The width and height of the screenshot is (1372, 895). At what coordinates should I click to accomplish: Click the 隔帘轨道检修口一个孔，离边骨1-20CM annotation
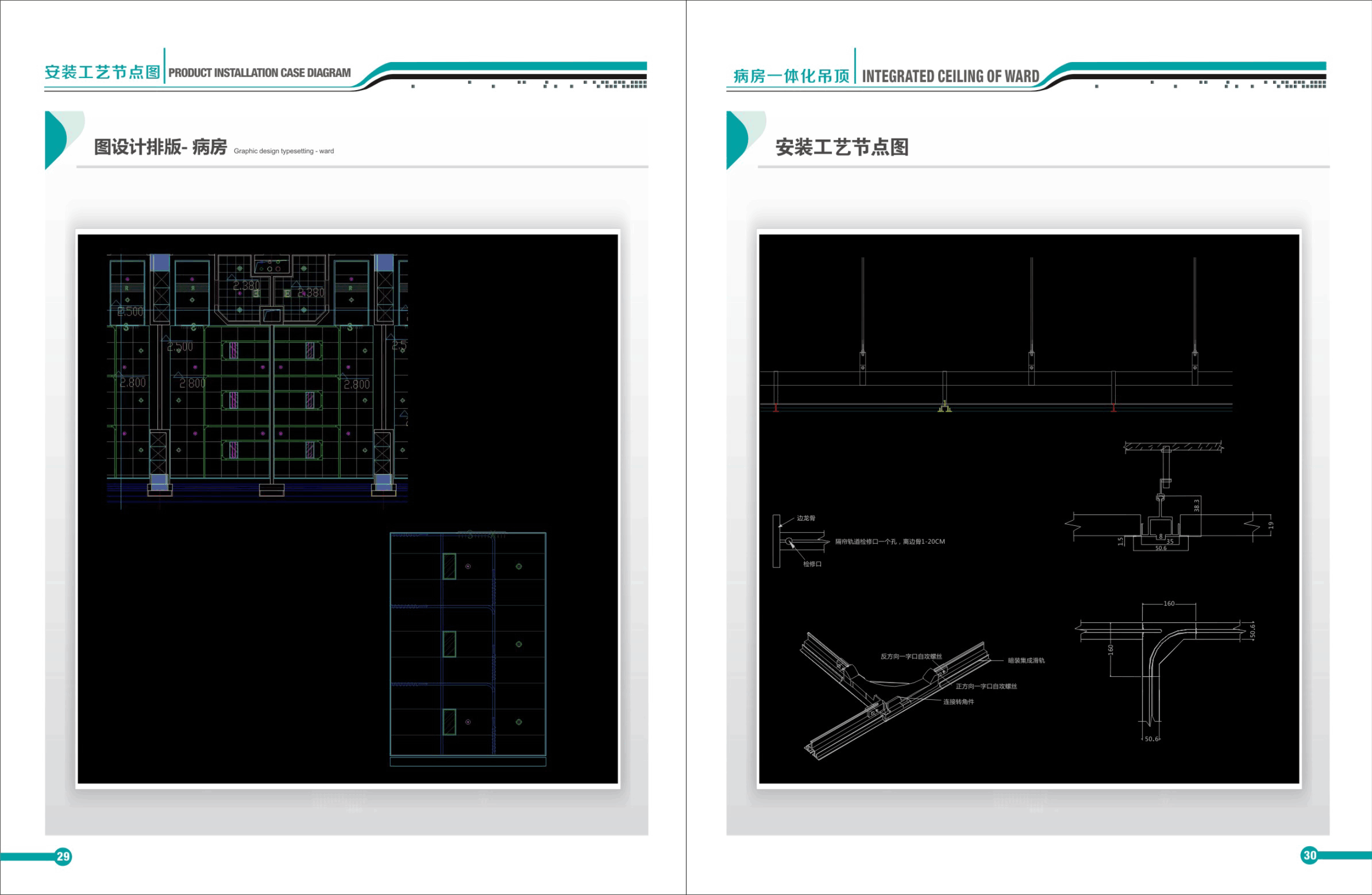point(890,541)
